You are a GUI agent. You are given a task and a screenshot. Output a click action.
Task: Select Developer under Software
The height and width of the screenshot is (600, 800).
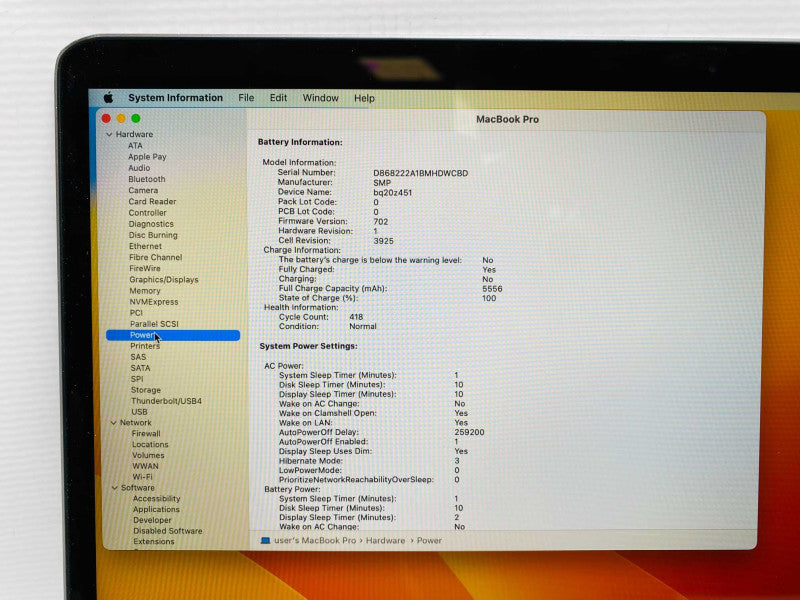tap(152, 520)
